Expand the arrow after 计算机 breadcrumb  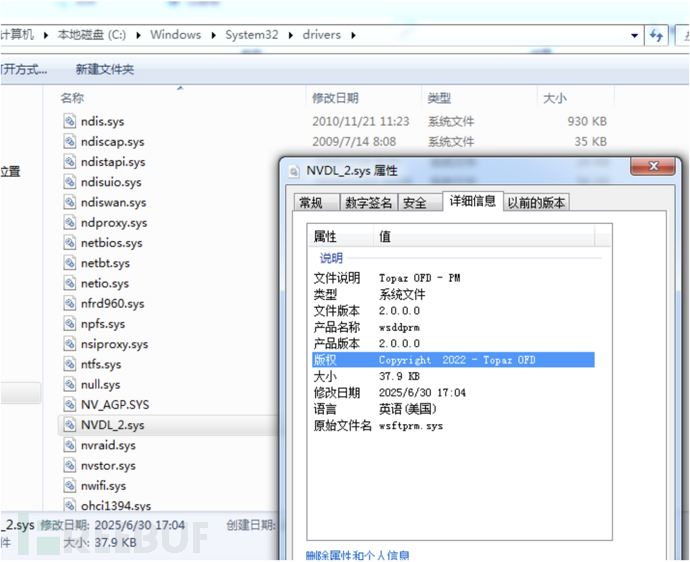click(45, 35)
